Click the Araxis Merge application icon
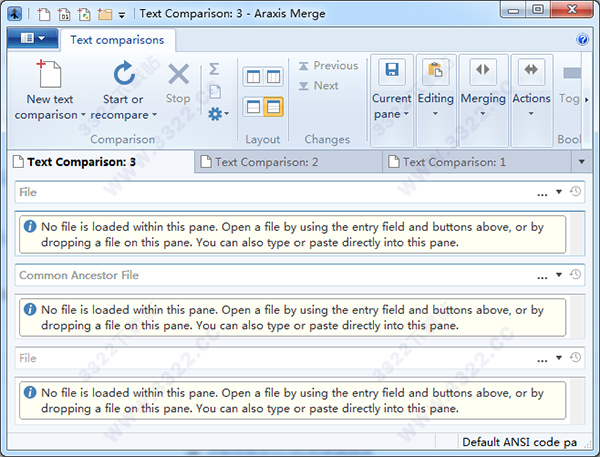Image resolution: width=600 pixels, height=457 pixels. (x=15, y=14)
